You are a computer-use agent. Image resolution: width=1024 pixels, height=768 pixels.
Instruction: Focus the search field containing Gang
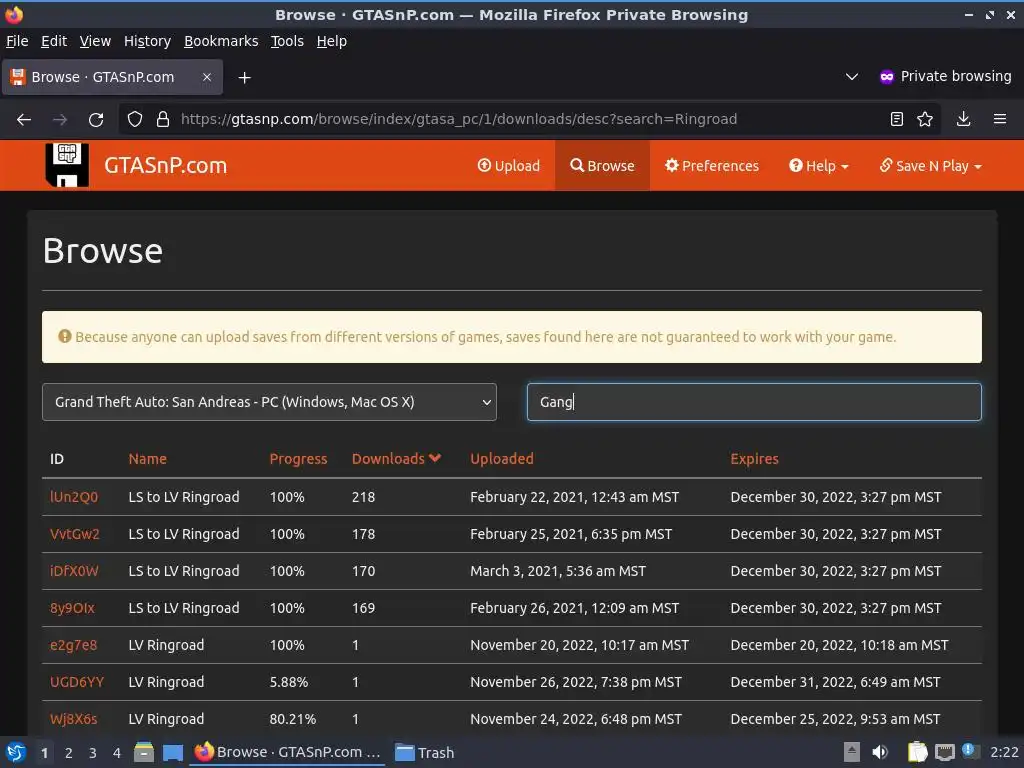754,402
